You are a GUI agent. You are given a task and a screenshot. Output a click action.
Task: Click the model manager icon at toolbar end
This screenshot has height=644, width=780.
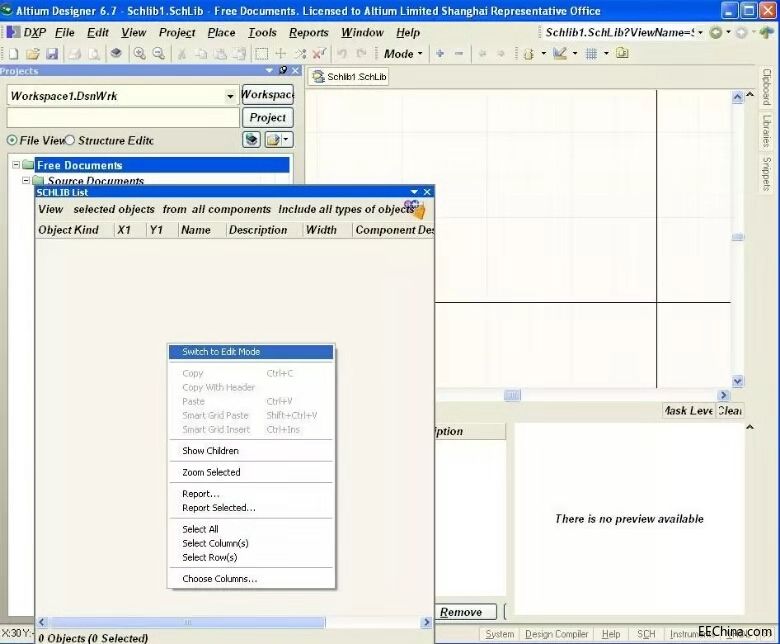pyautogui.click(x=622, y=53)
